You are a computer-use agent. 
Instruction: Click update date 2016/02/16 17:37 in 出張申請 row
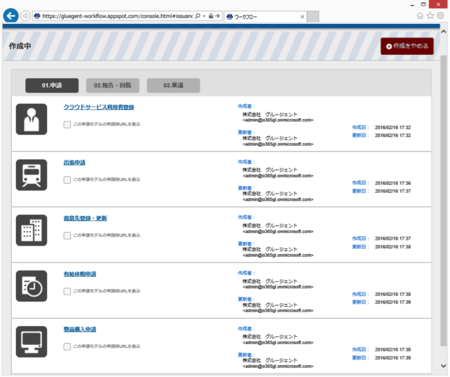click(x=393, y=191)
